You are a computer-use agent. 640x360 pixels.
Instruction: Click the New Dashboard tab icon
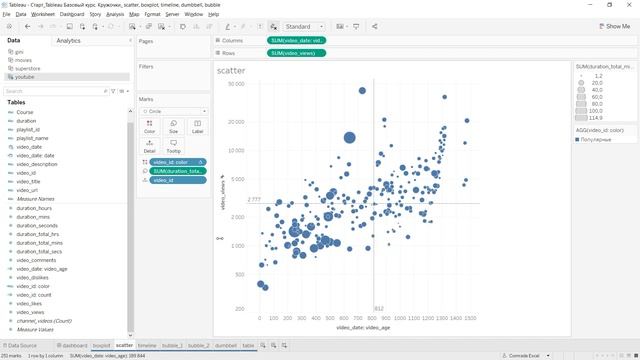tap(273, 346)
